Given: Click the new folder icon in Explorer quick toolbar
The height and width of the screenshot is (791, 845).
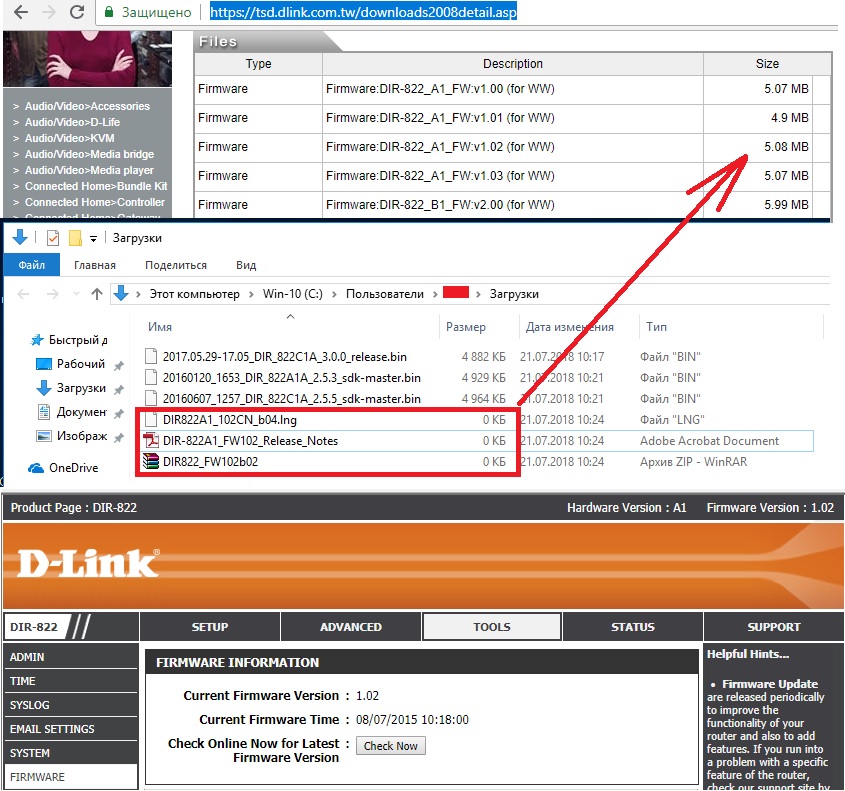Looking at the screenshot, I should (75, 238).
